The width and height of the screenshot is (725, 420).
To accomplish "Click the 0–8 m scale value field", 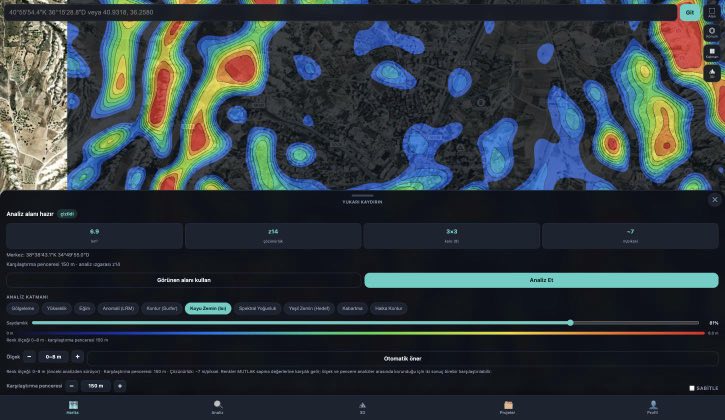I will (53, 357).
